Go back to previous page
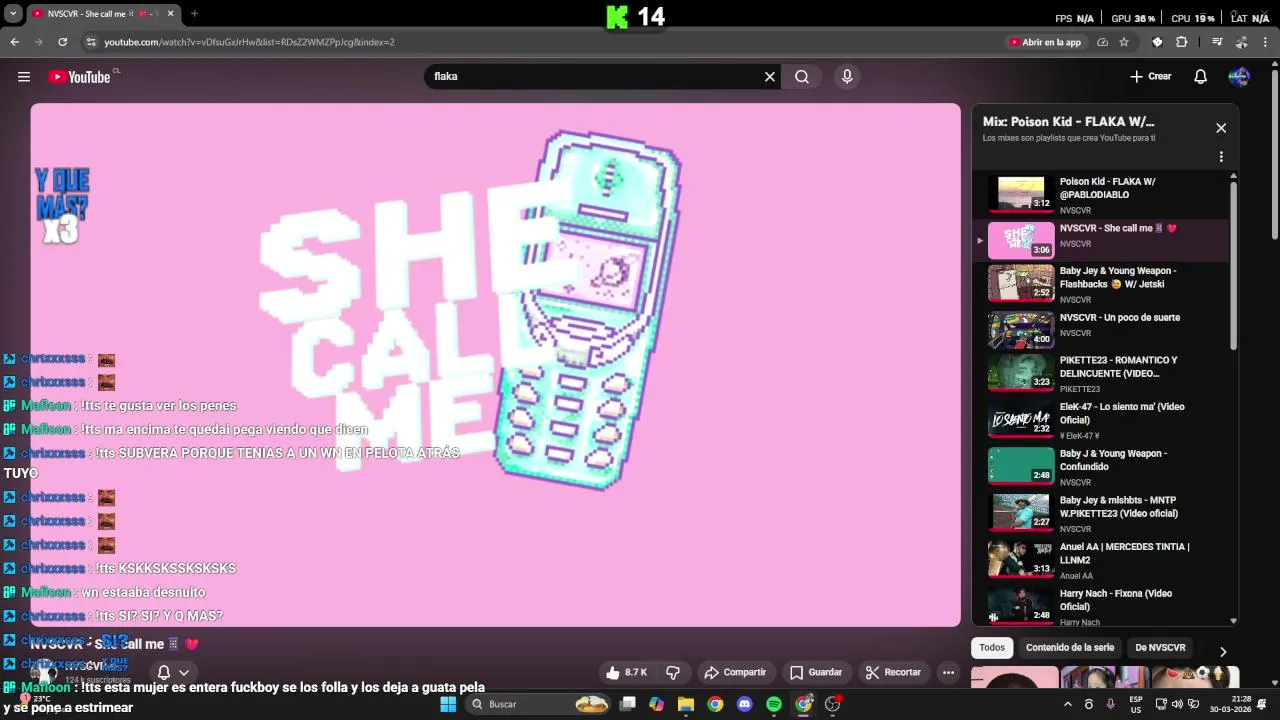Image resolution: width=1280 pixels, height=720 pixels. [14, 42]
